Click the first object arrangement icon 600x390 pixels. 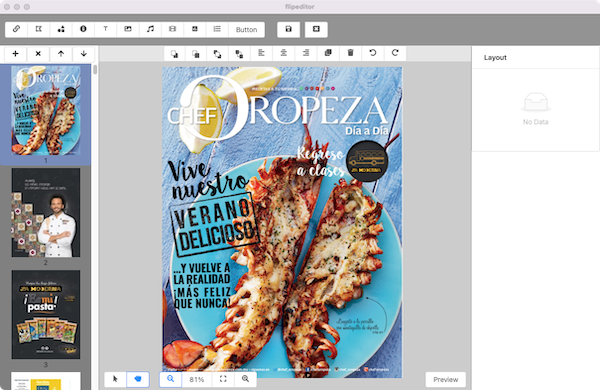(x=174, y=54)
